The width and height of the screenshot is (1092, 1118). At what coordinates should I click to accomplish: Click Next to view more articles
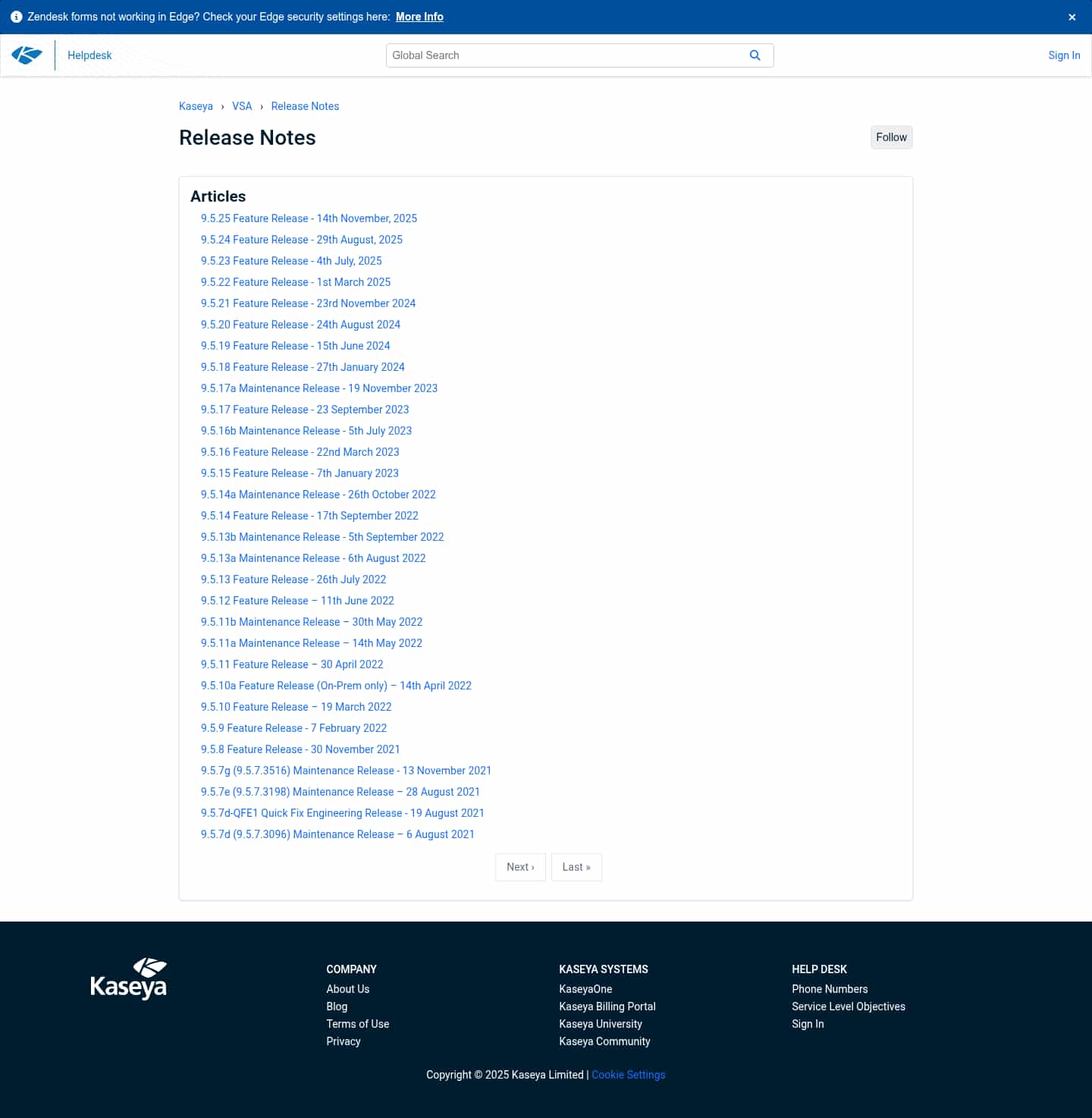pos(520,867)
